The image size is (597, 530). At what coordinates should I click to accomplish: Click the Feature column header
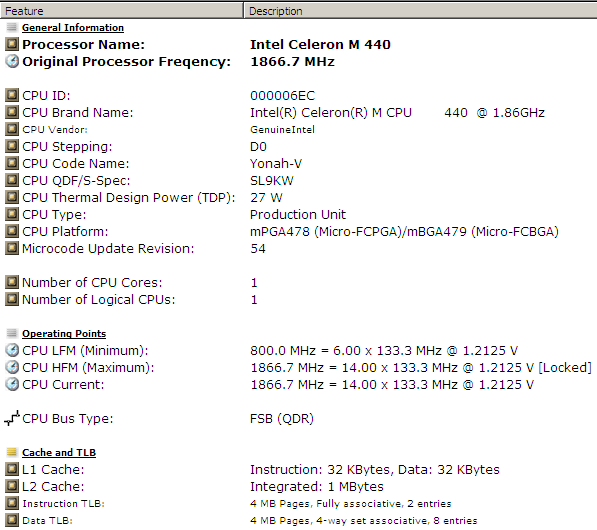coord(121,11)
